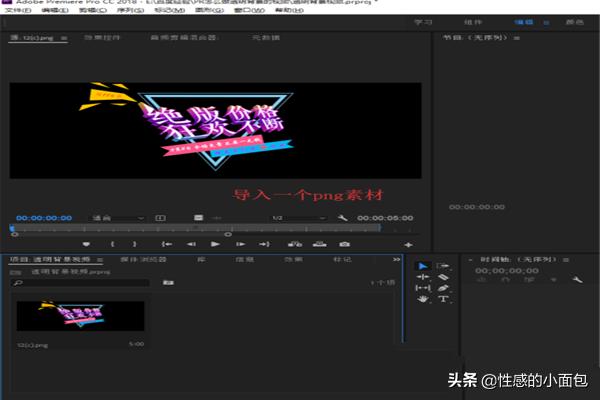Open the File menu
Viewport: 600px width, 400px height.
point(18,10)
